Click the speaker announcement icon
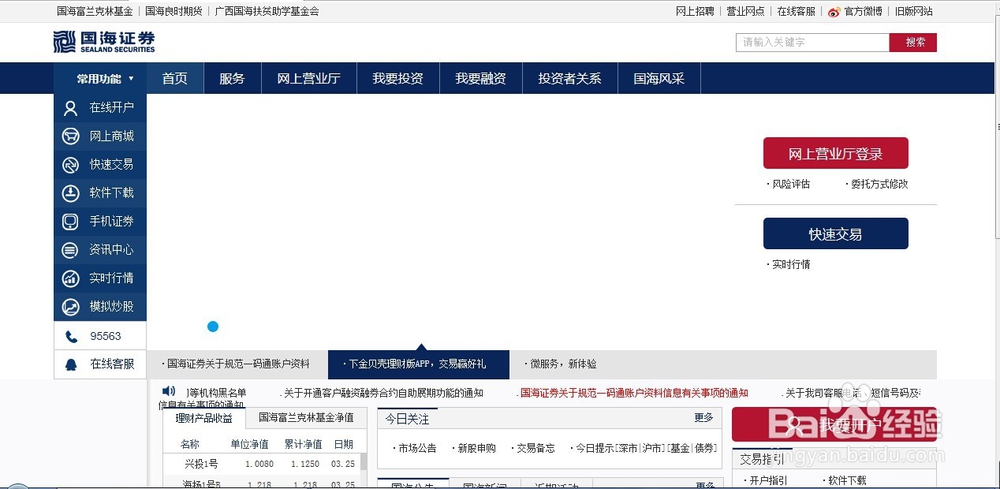Image resolution: width=1000 pixels, height=489 pixels. pyautogui.click(x=168, y=391)
